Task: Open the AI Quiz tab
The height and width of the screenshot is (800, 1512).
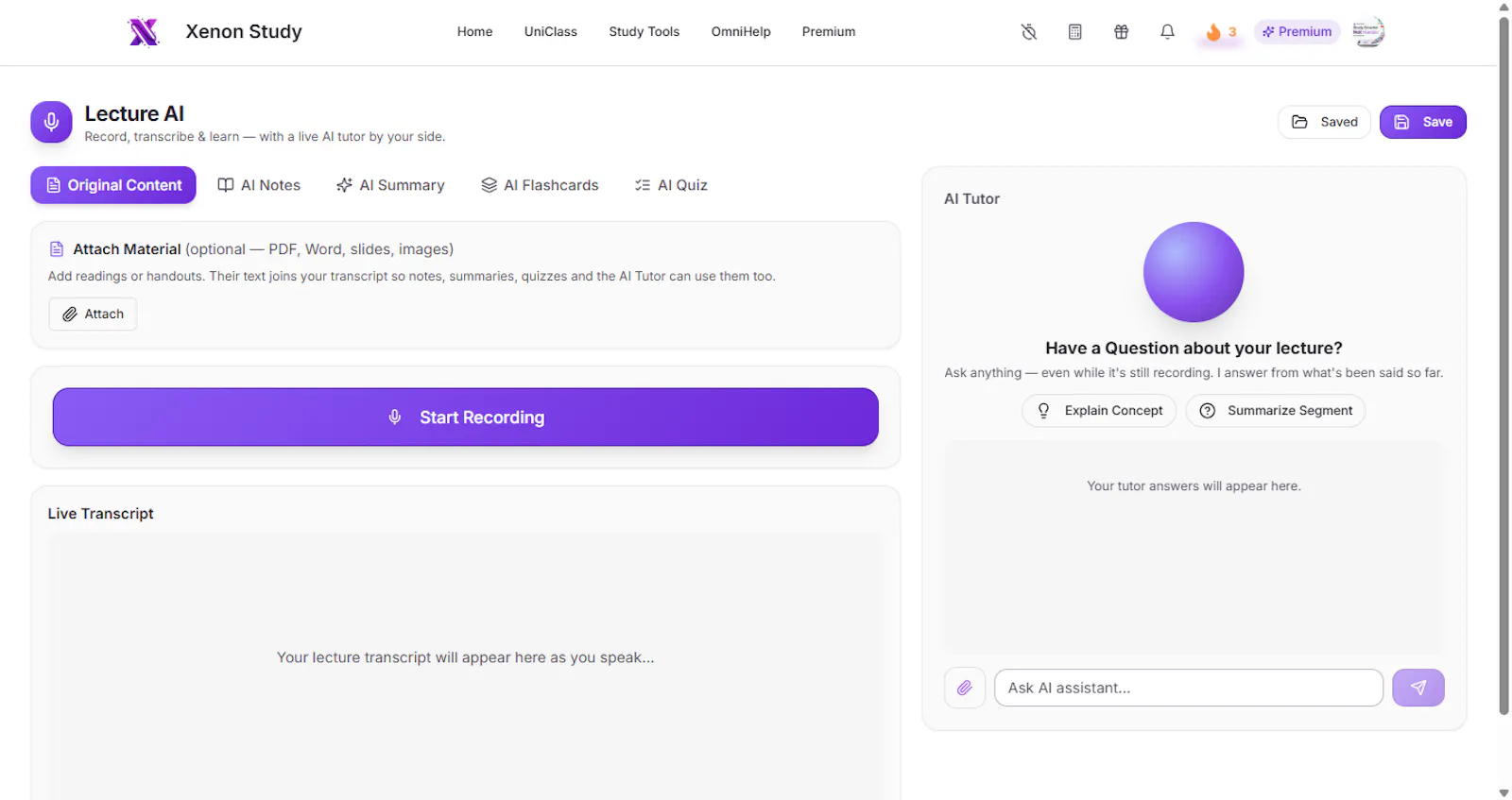Action: click(x=671, y=185)
